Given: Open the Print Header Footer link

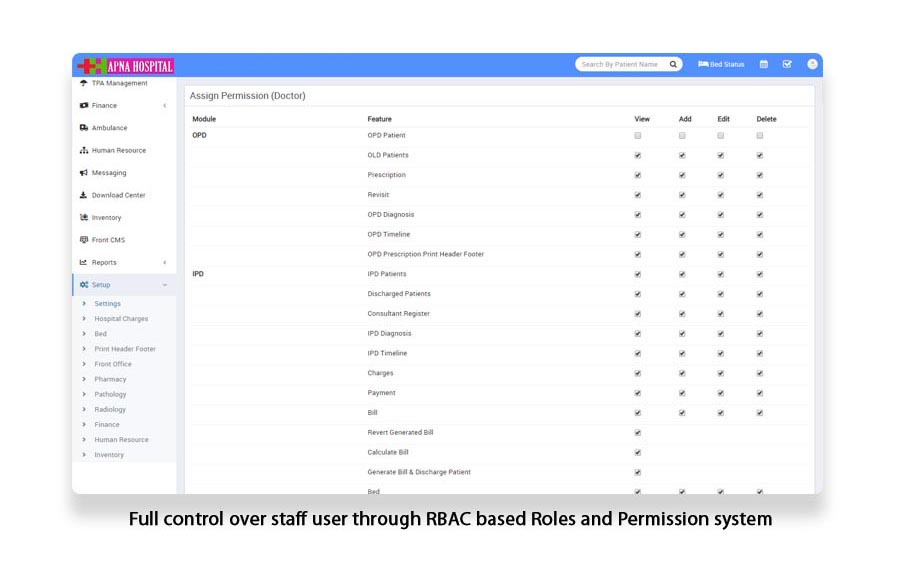Looking at the screenshot, I should tap(125, 349).
